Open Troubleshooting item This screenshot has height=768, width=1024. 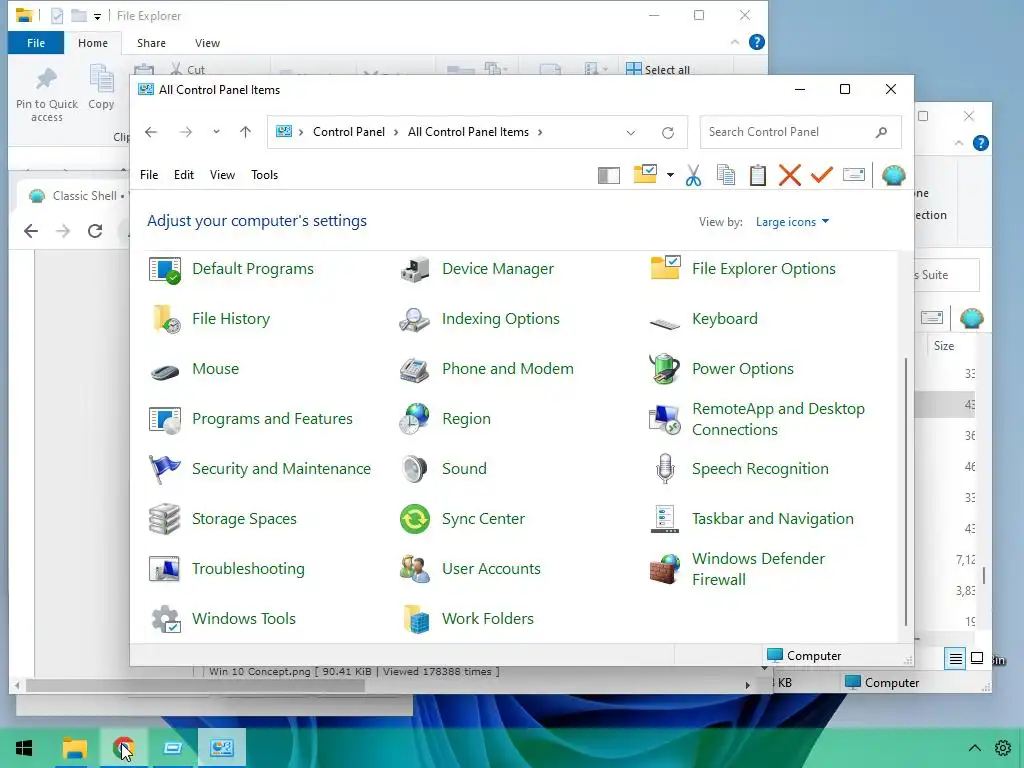(x=227, y=569)
